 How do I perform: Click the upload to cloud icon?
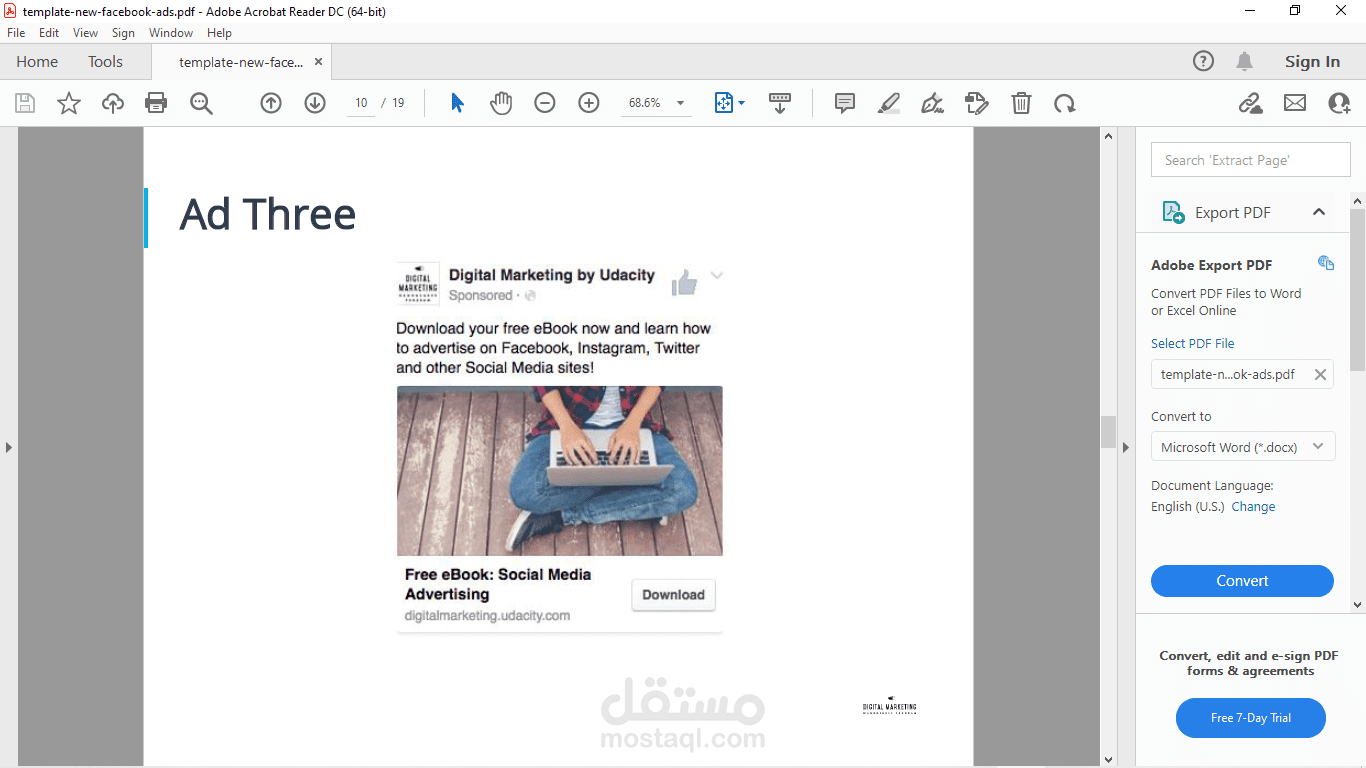point(113,103)
